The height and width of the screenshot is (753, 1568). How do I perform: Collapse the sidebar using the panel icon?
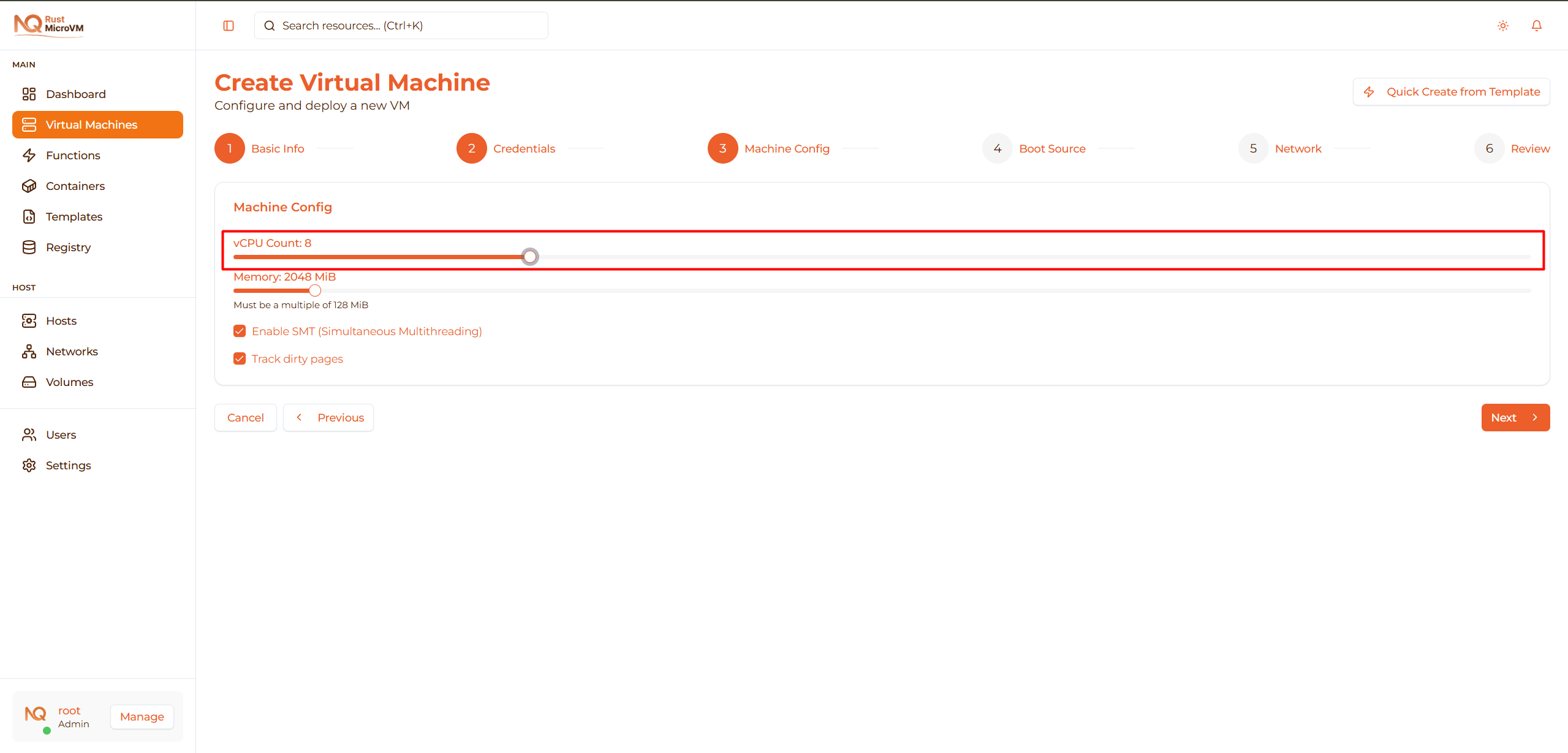pos(229,25)
